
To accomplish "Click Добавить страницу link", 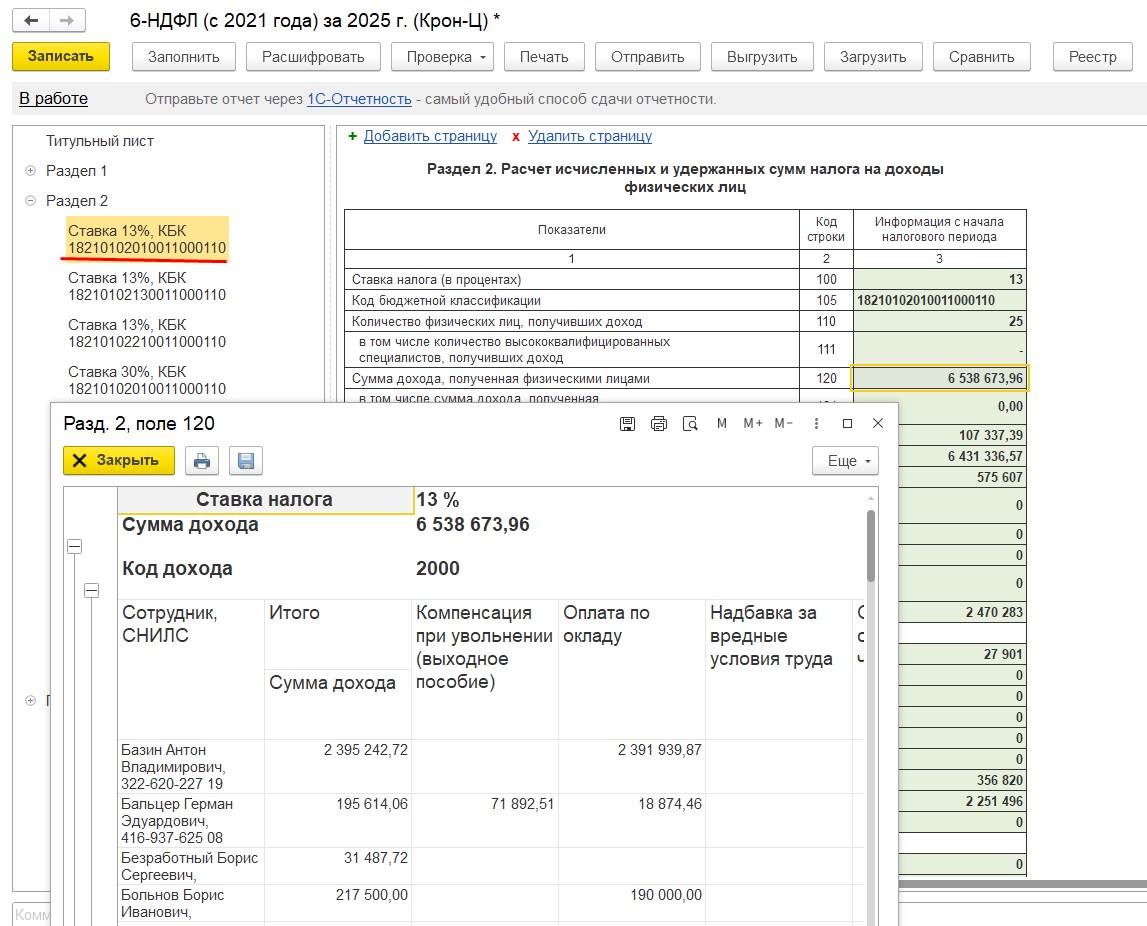I will click(430, 136).
